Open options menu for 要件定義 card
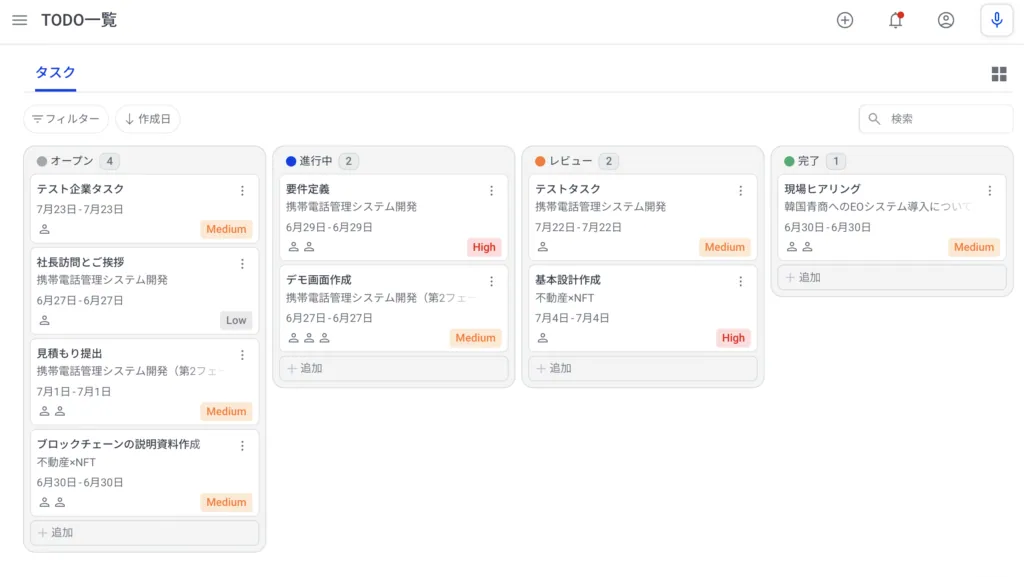1024x577 pixels. tap(492, 191)
